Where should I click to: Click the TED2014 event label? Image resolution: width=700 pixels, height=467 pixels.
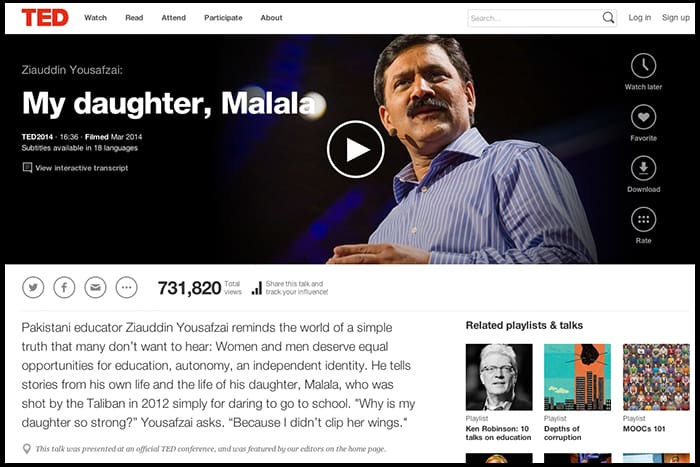[37, 137]
